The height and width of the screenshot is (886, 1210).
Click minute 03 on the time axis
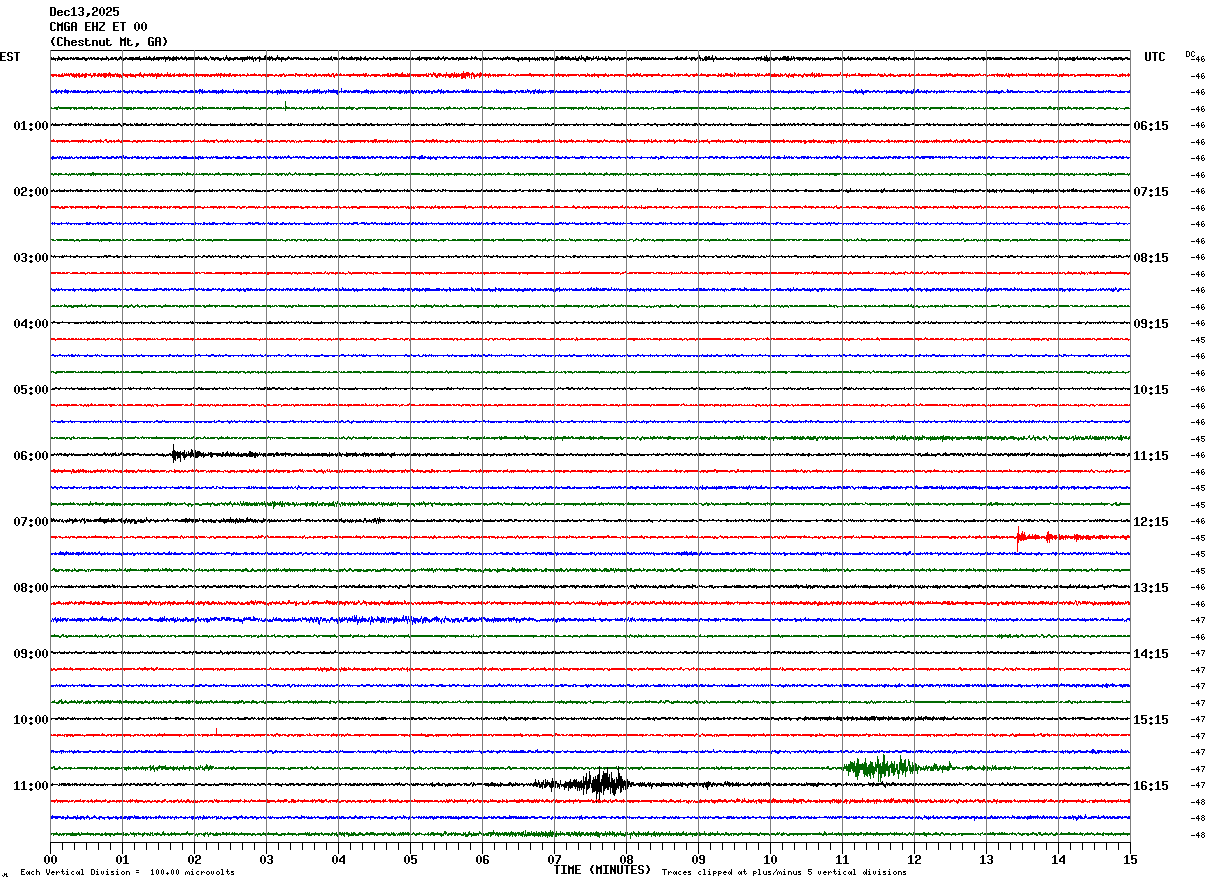click(x=266, y=859)
